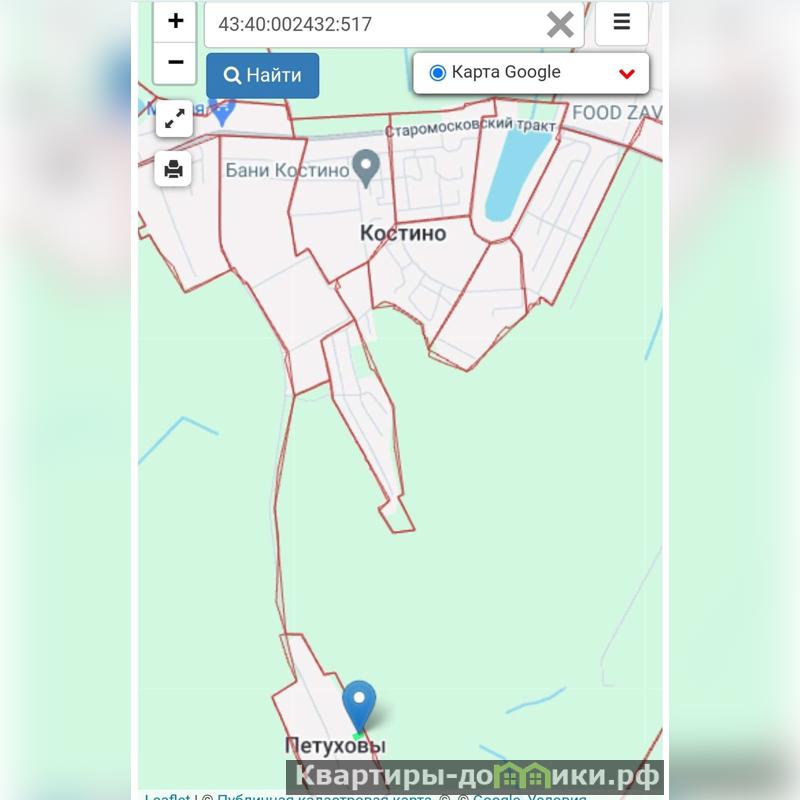Select the Карта Google radio option
This screenshot has width=800, height=800.
(437, 73)
